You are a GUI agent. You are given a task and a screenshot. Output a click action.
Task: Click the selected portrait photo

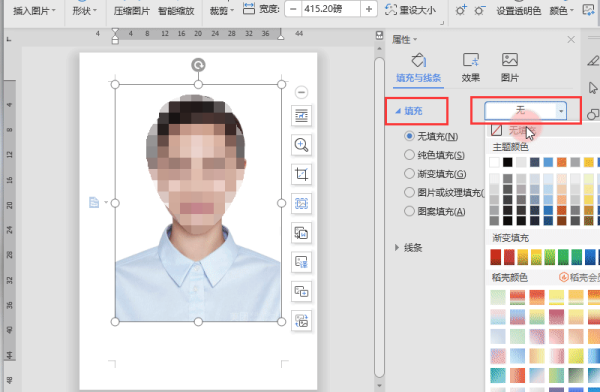pyautogui.click(x=198, y=203)
